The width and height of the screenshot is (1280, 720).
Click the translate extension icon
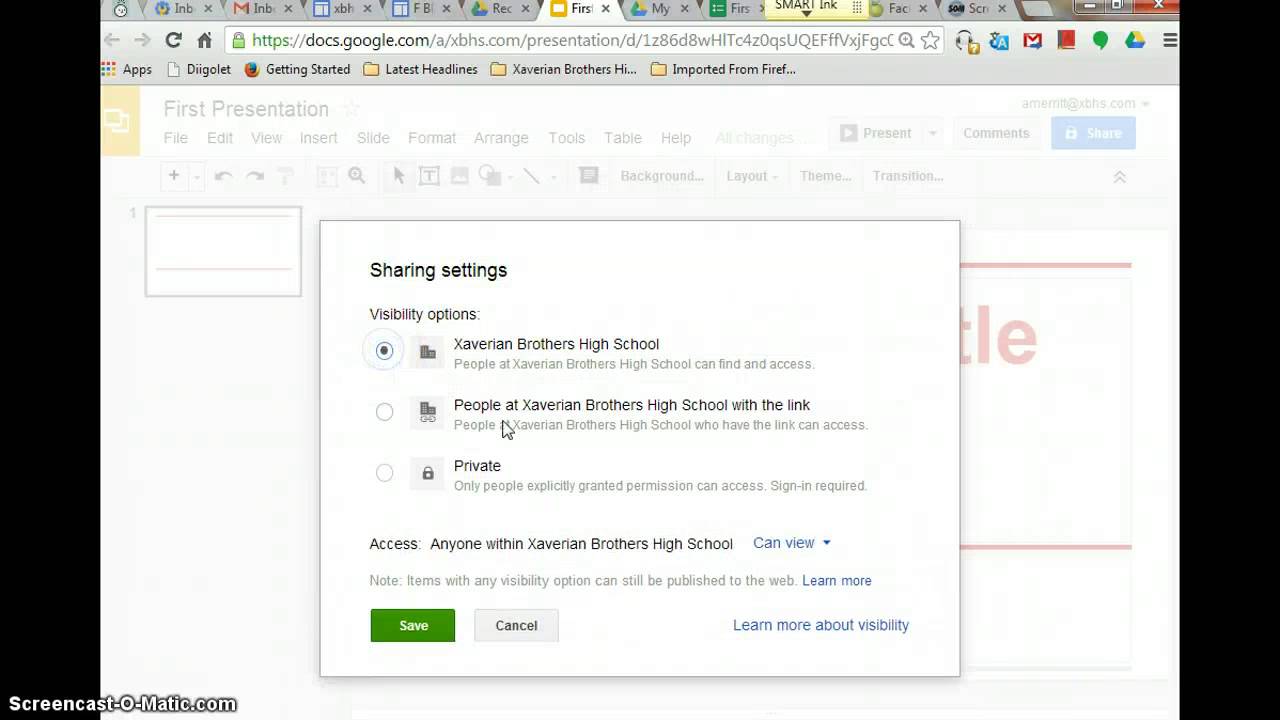[998, 40]
